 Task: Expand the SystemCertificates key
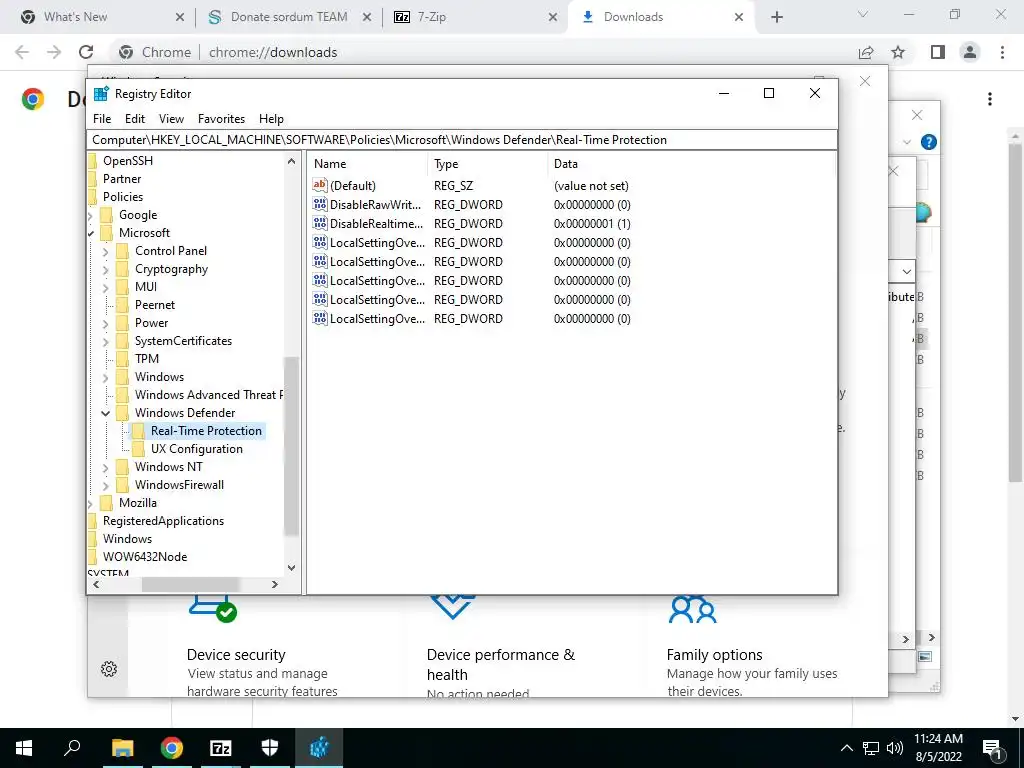(105, 341)
